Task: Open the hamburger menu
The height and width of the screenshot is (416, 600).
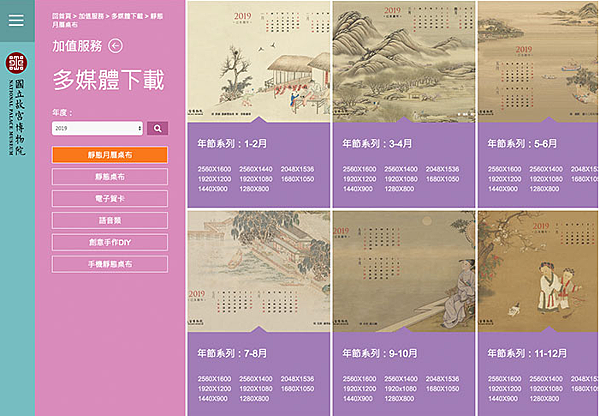Action: 16,20
